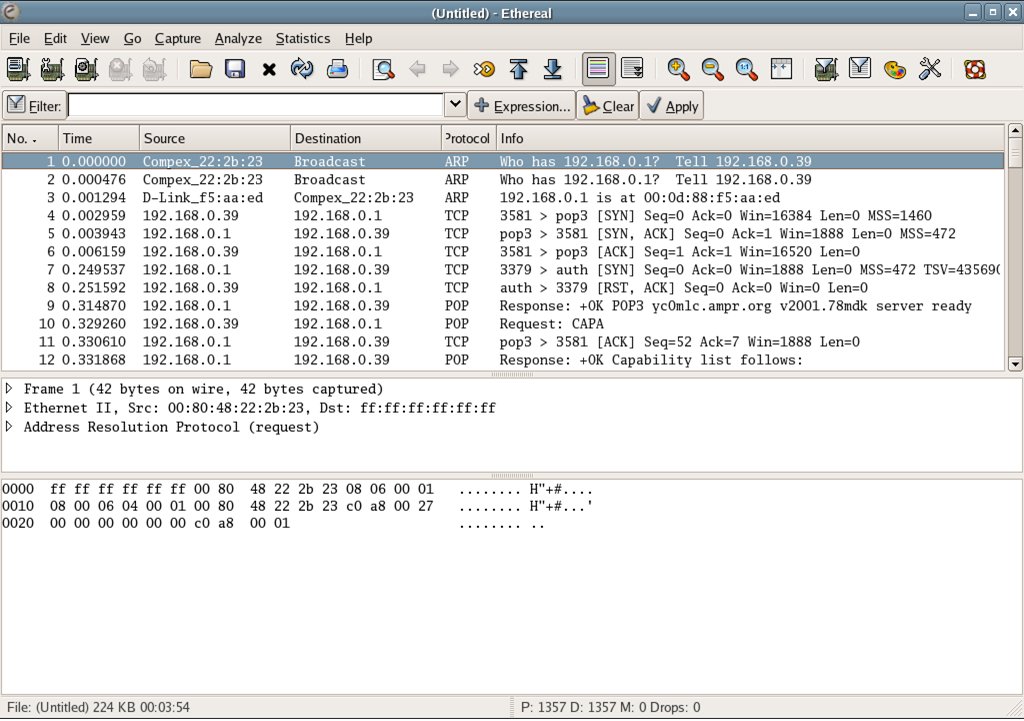
Task: Click the Expression... button
Action: (521, 106)
